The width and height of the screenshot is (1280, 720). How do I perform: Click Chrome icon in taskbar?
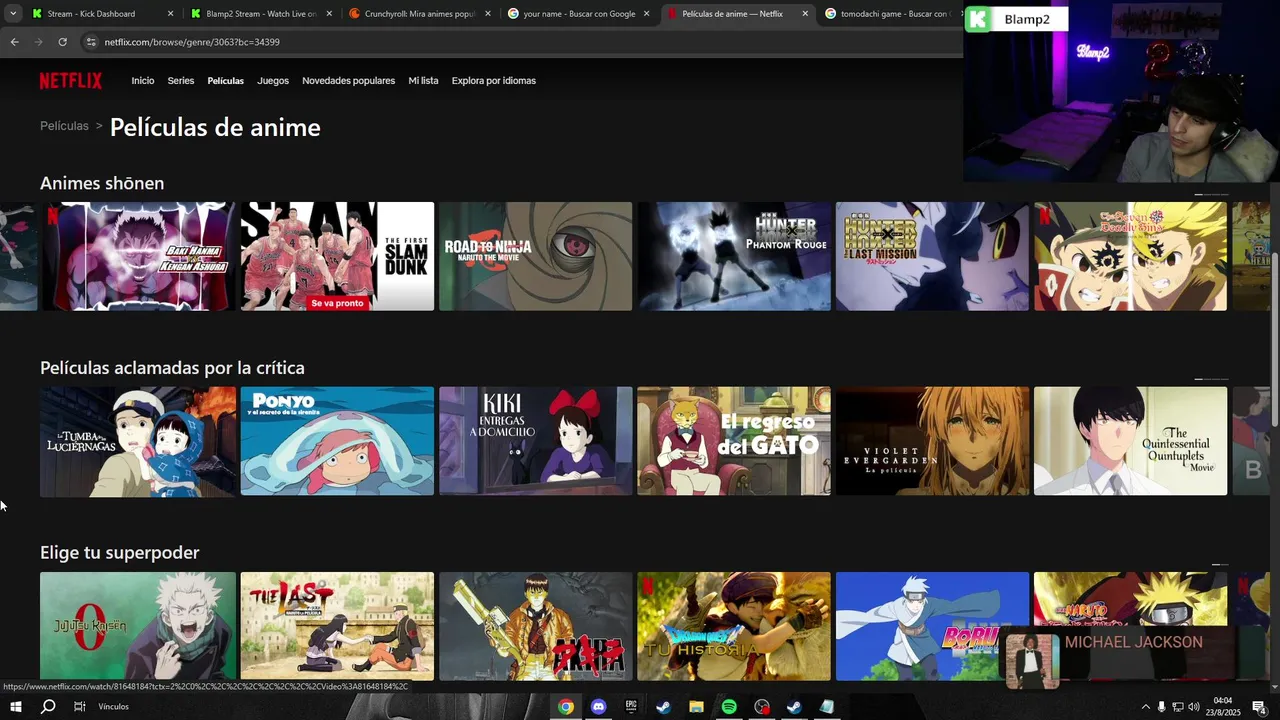click(x=566, y=707)
